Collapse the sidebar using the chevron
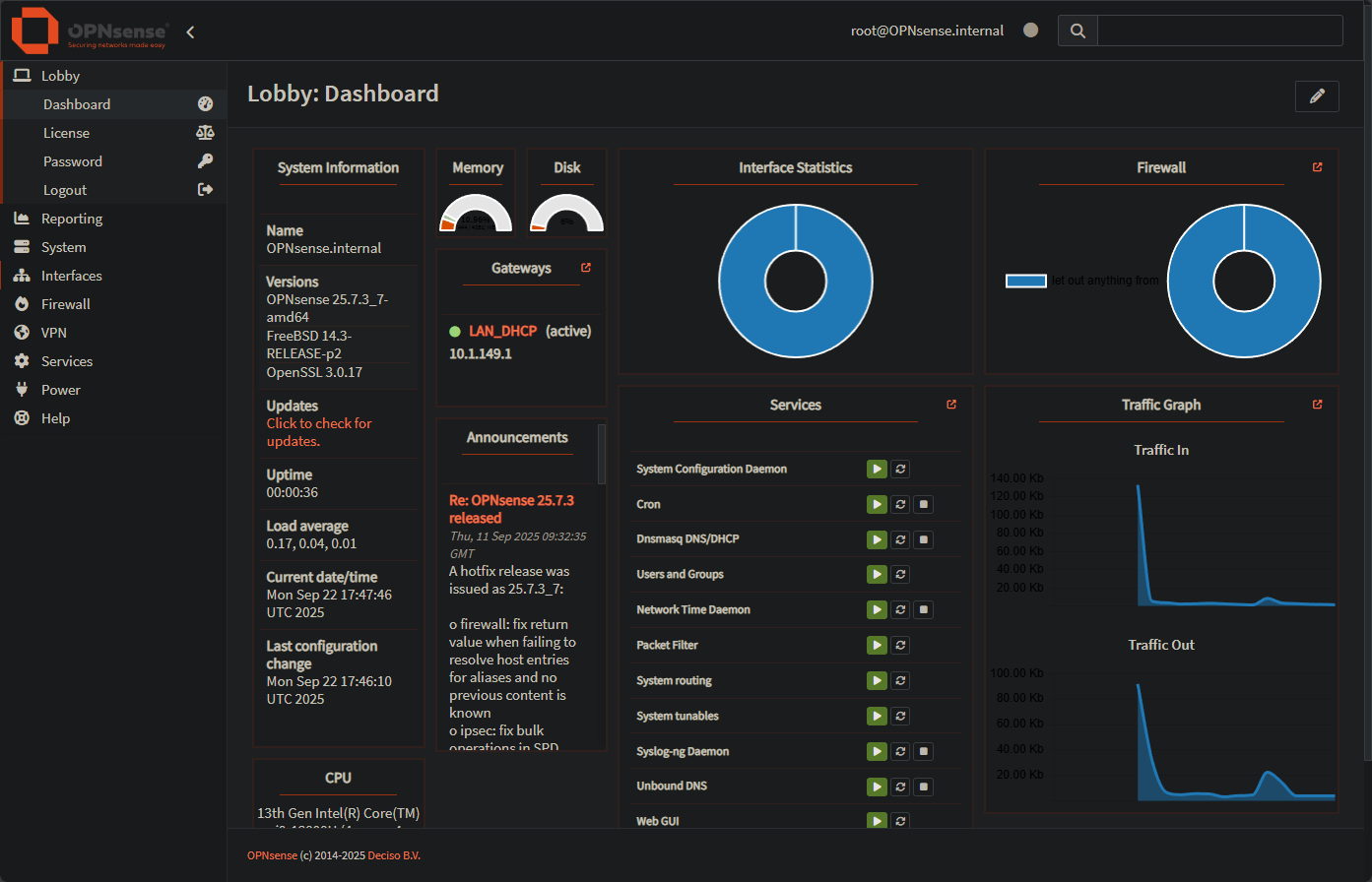 click(x=189, y=31)
